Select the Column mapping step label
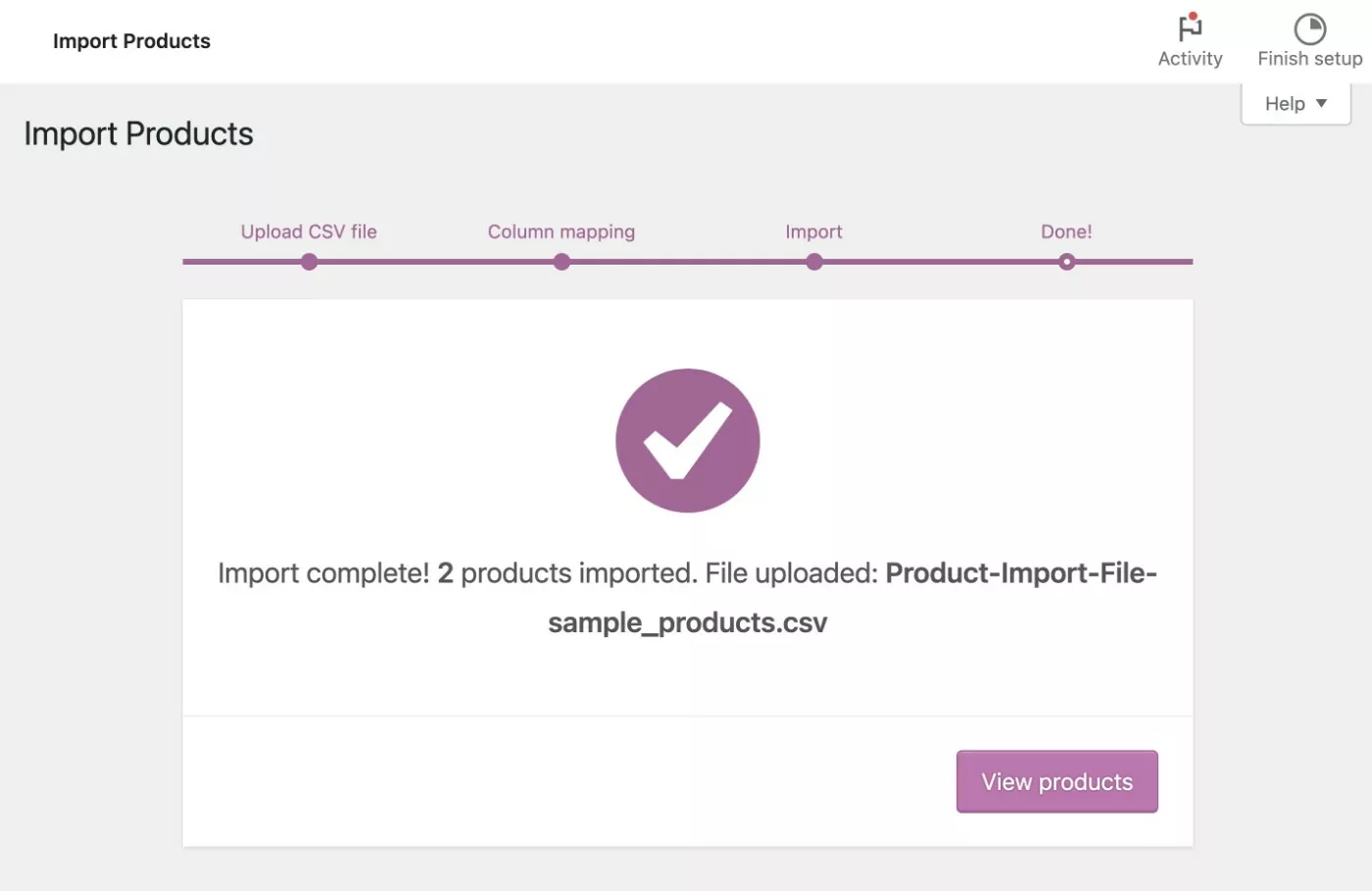This screenshot has width=1372, height=891. tap(562, 231)
